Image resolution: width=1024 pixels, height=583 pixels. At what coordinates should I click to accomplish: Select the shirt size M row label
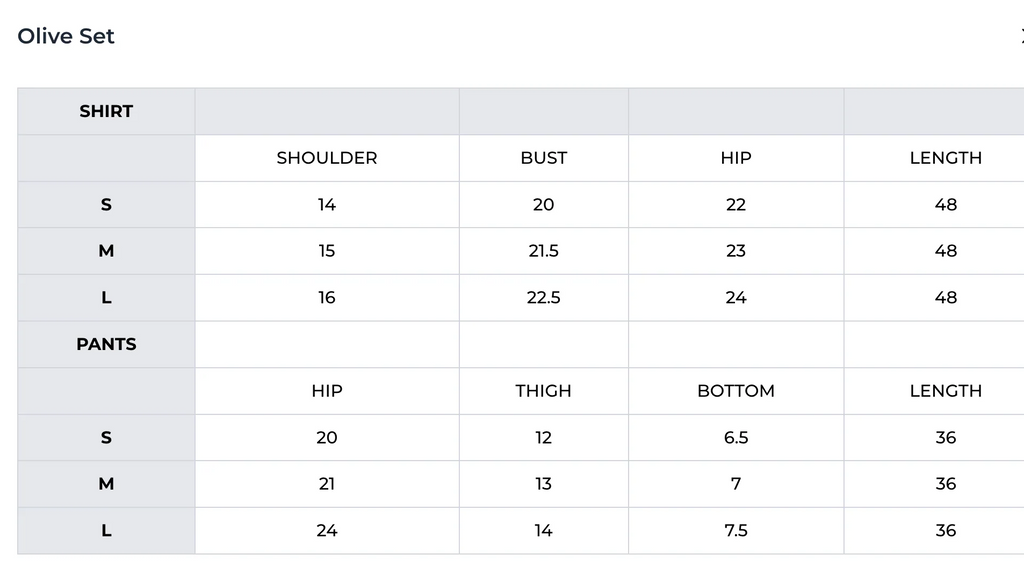coord(106,251)
